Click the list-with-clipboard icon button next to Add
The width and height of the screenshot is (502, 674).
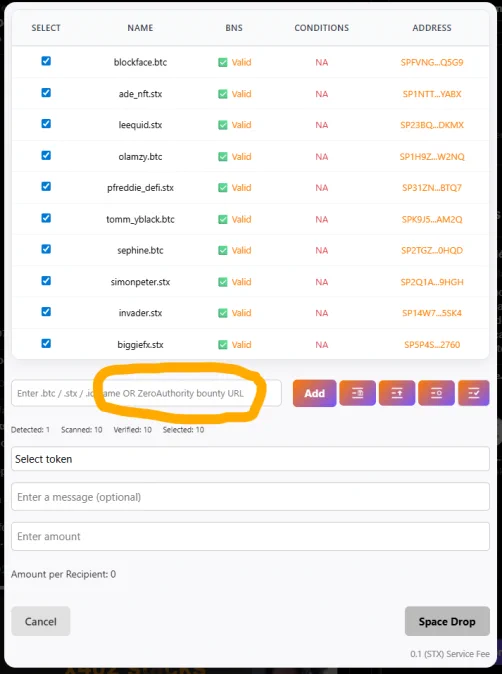click(358, 393)
